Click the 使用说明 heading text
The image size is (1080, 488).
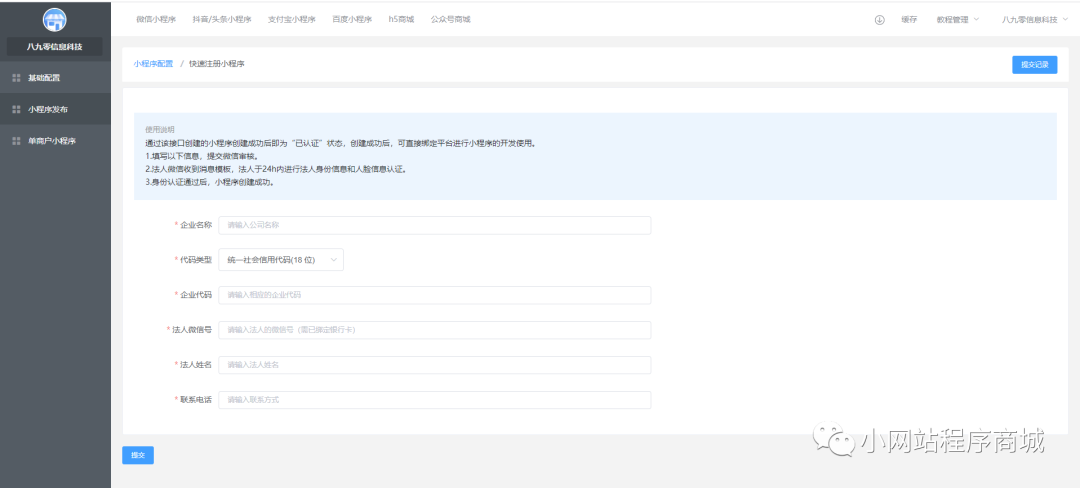pos(160,130)
